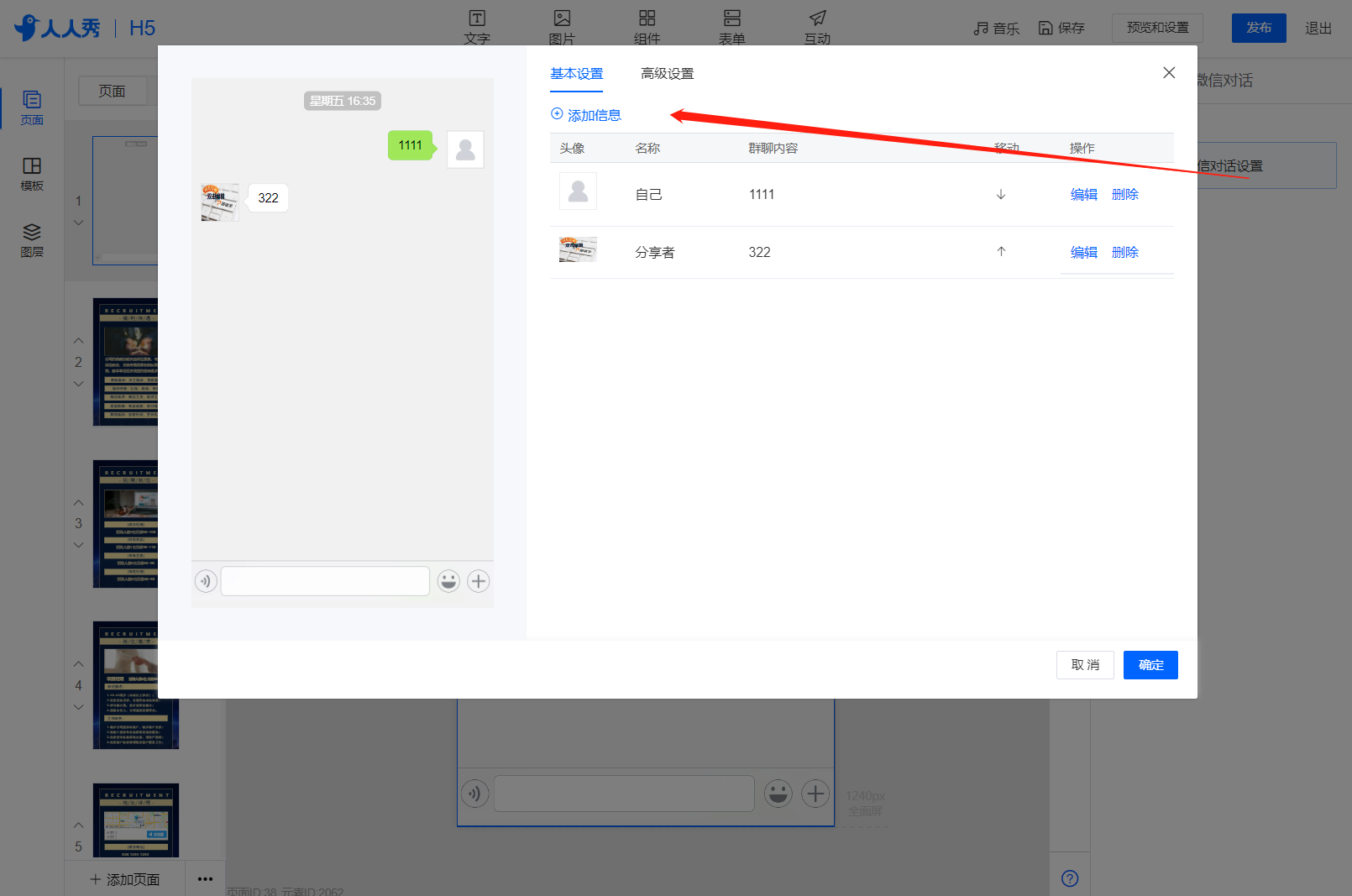Click the emoji face in dialog preview
The image size is (1352, 896).
pyautogui.click(x=448, y=581)
